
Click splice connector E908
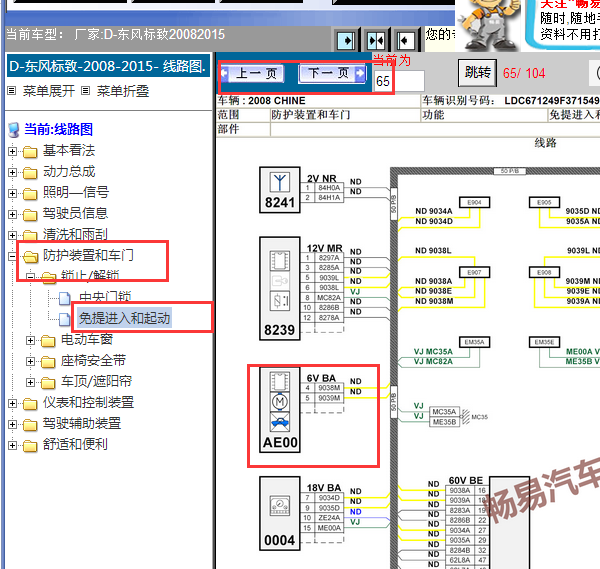point(544,272)
